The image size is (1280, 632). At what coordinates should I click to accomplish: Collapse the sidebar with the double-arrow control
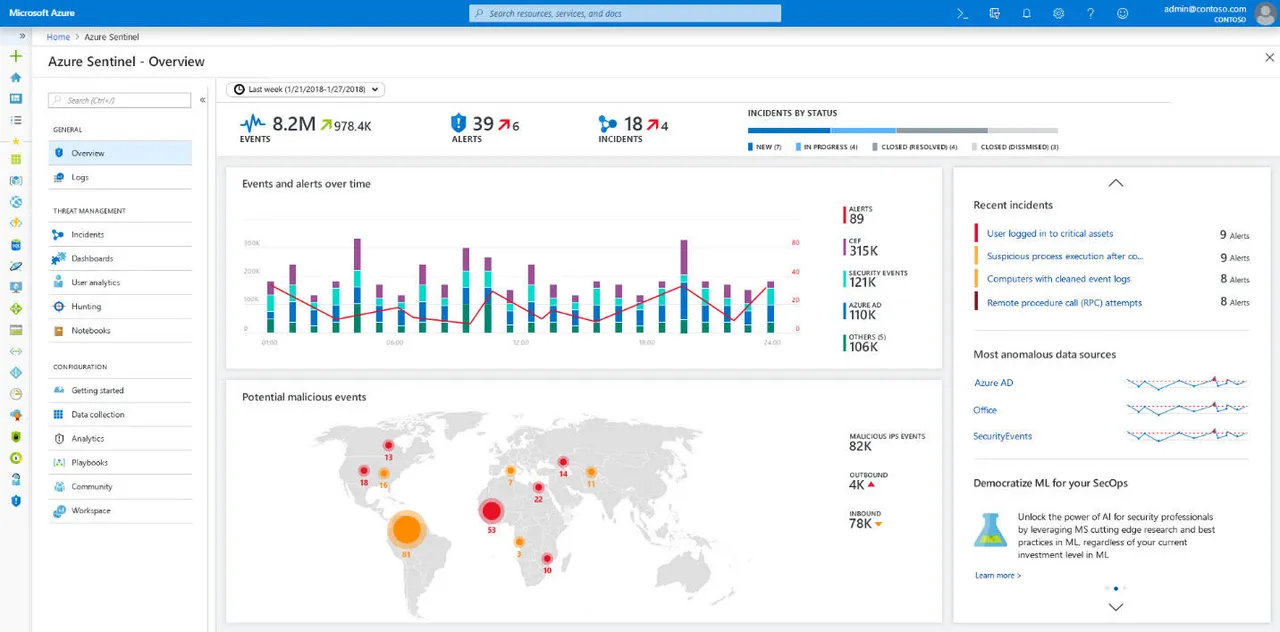point(203,99)
